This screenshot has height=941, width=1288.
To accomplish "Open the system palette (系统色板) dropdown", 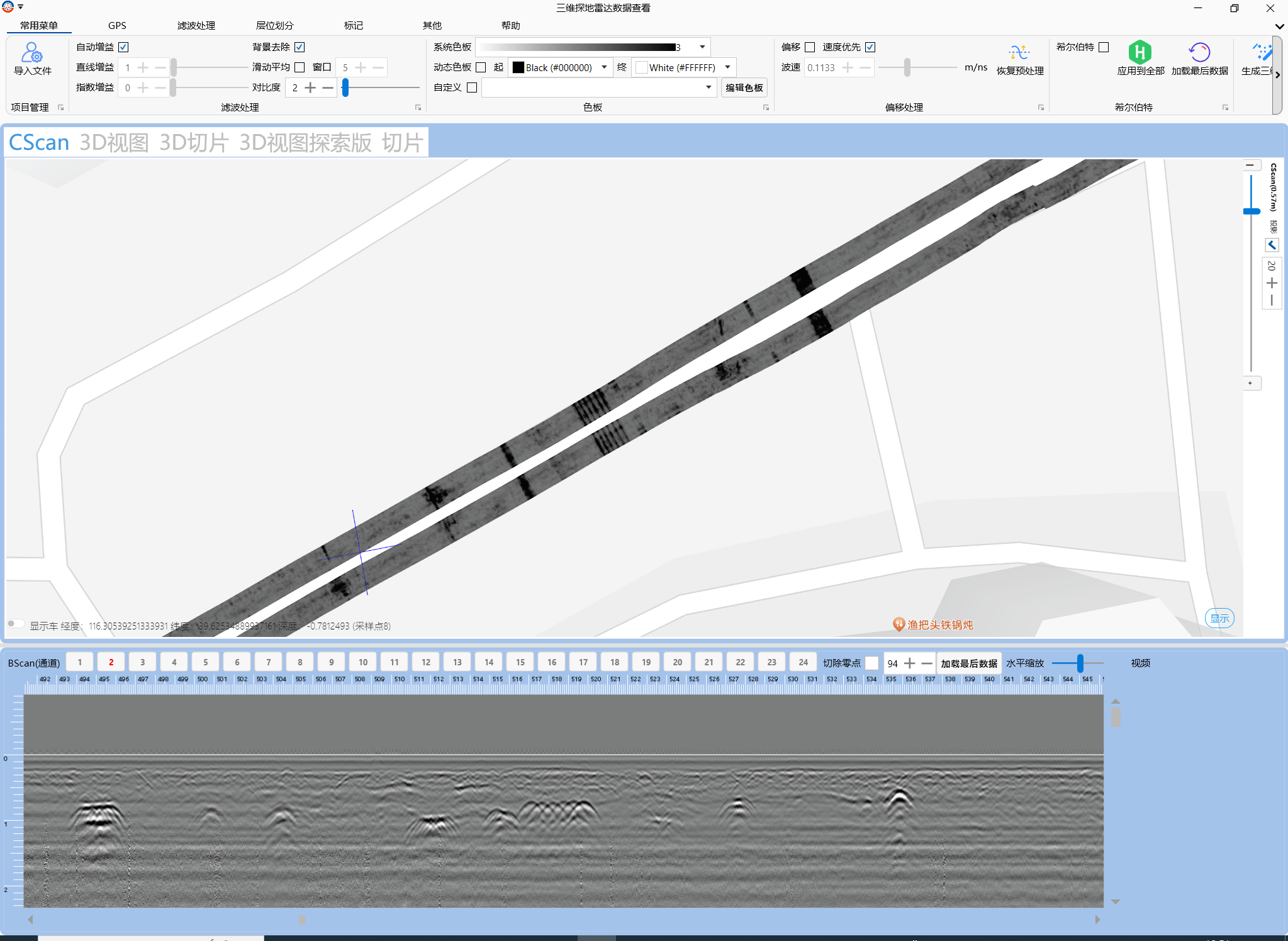I will pos(702,47).
